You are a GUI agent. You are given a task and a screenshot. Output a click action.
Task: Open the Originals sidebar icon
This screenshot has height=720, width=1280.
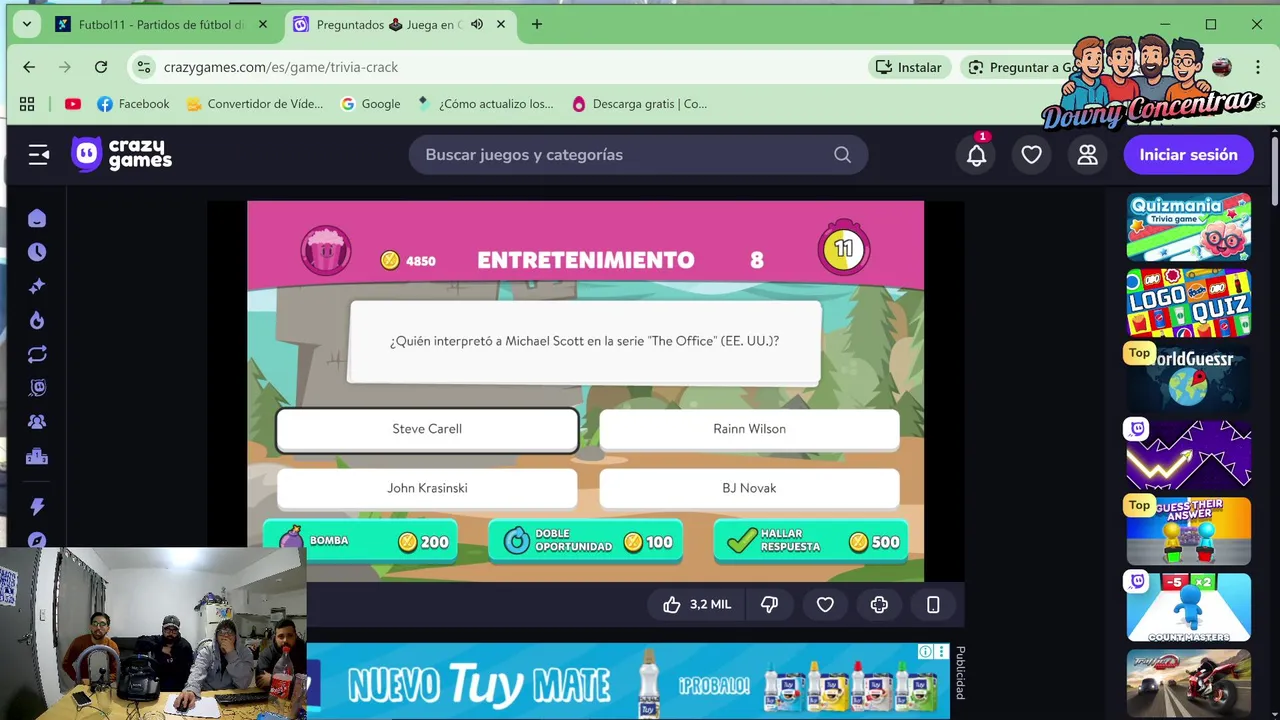tap(37, 388)
